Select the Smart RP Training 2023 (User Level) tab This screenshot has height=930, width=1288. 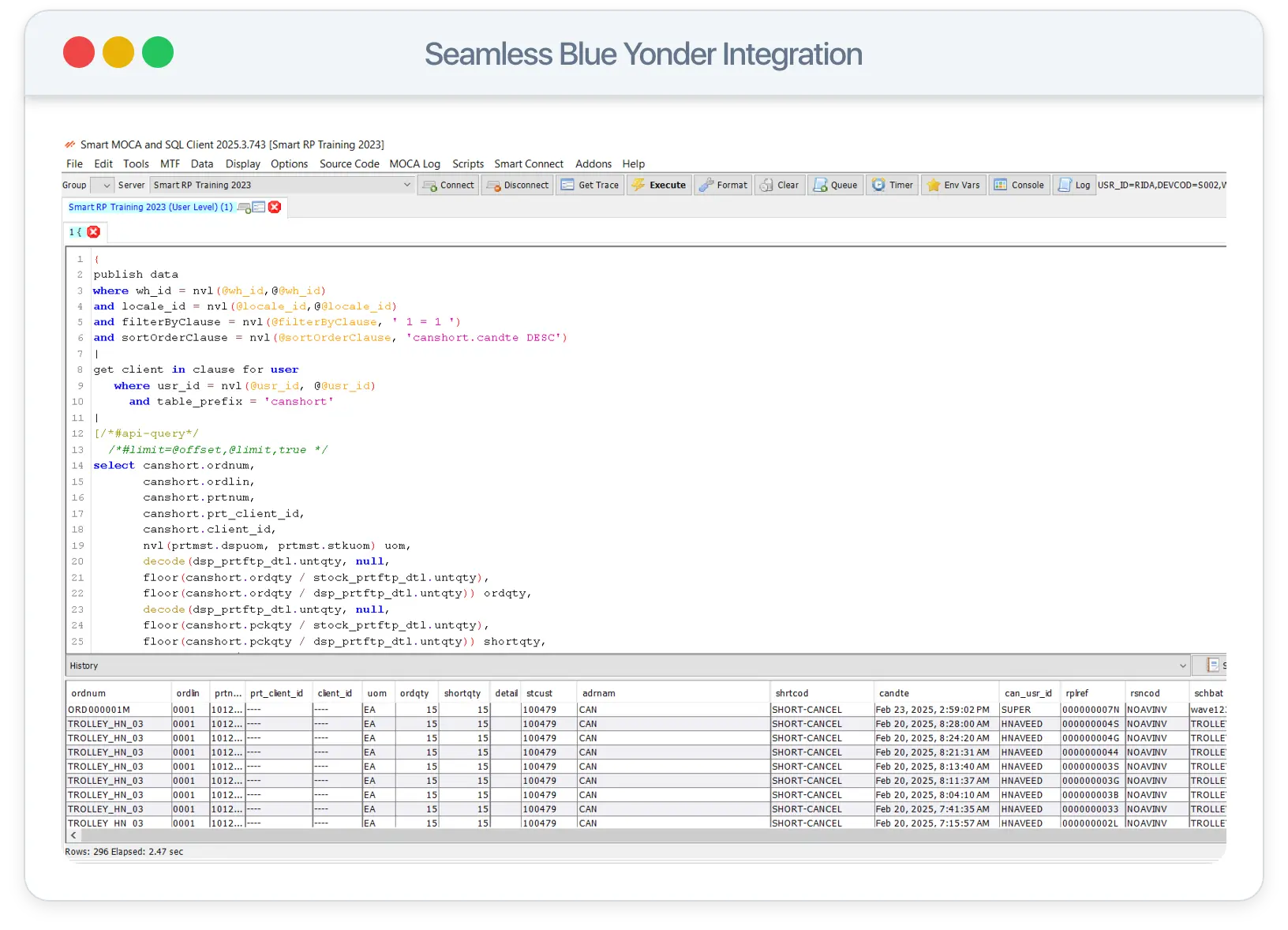pyautogui.click(x=151, y=207)
